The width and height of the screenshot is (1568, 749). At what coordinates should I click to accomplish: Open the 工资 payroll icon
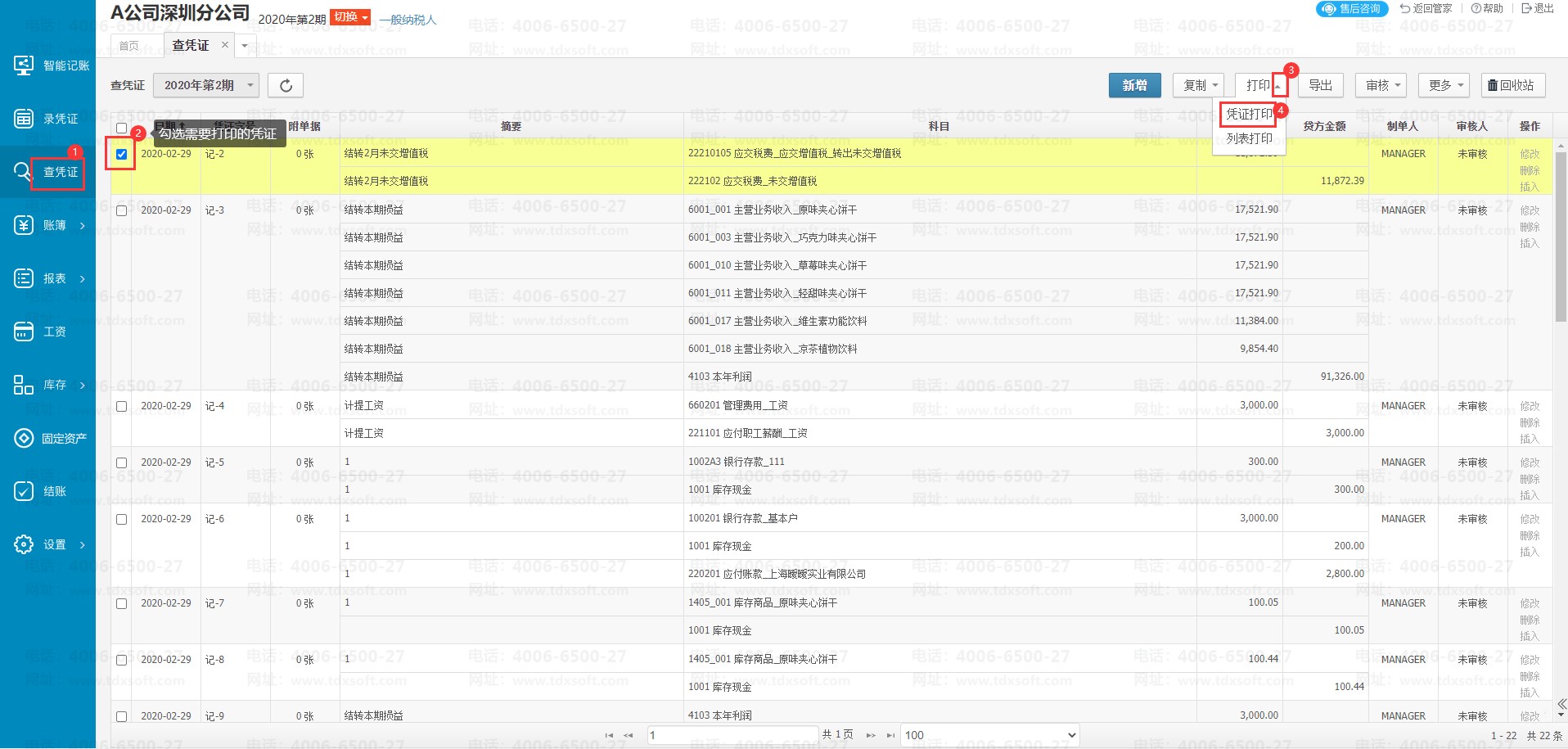click(x=24, y=332)
